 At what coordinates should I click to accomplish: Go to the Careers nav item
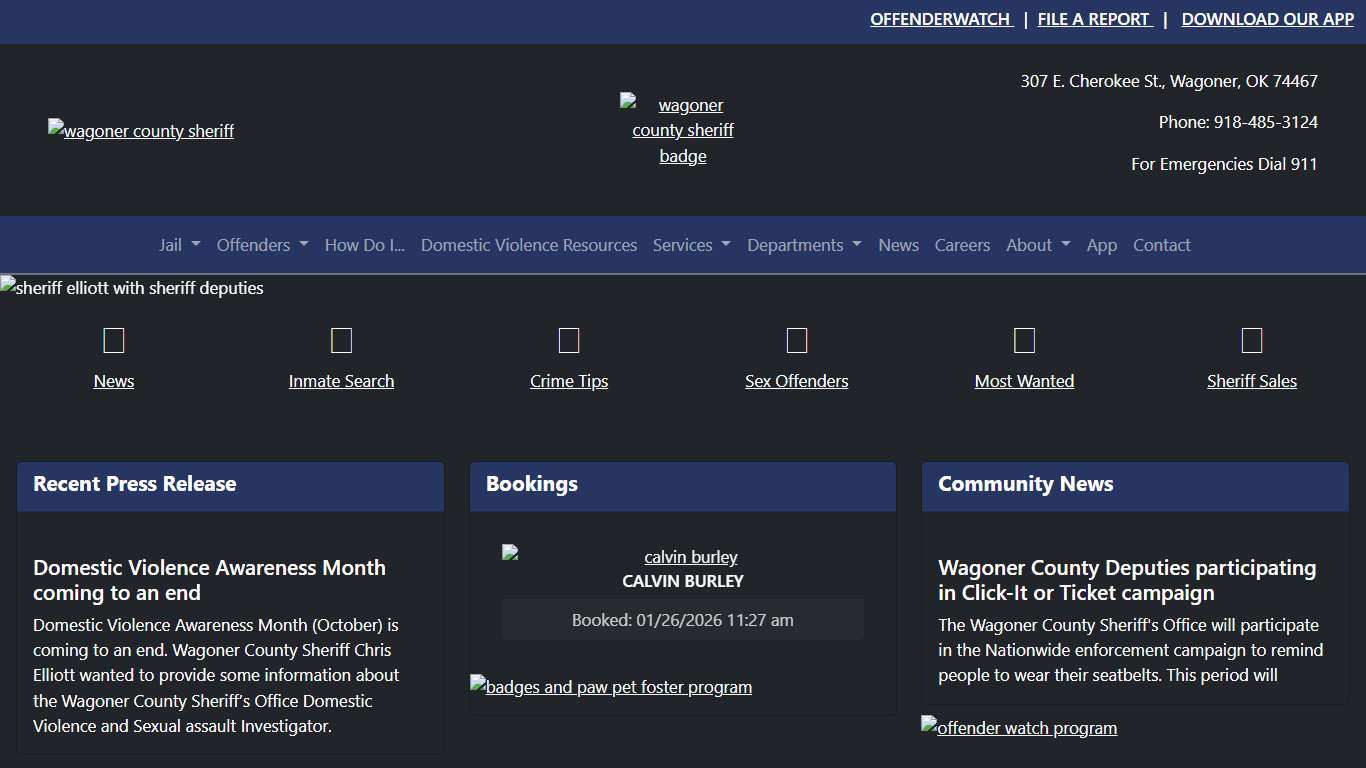point(962,245)
